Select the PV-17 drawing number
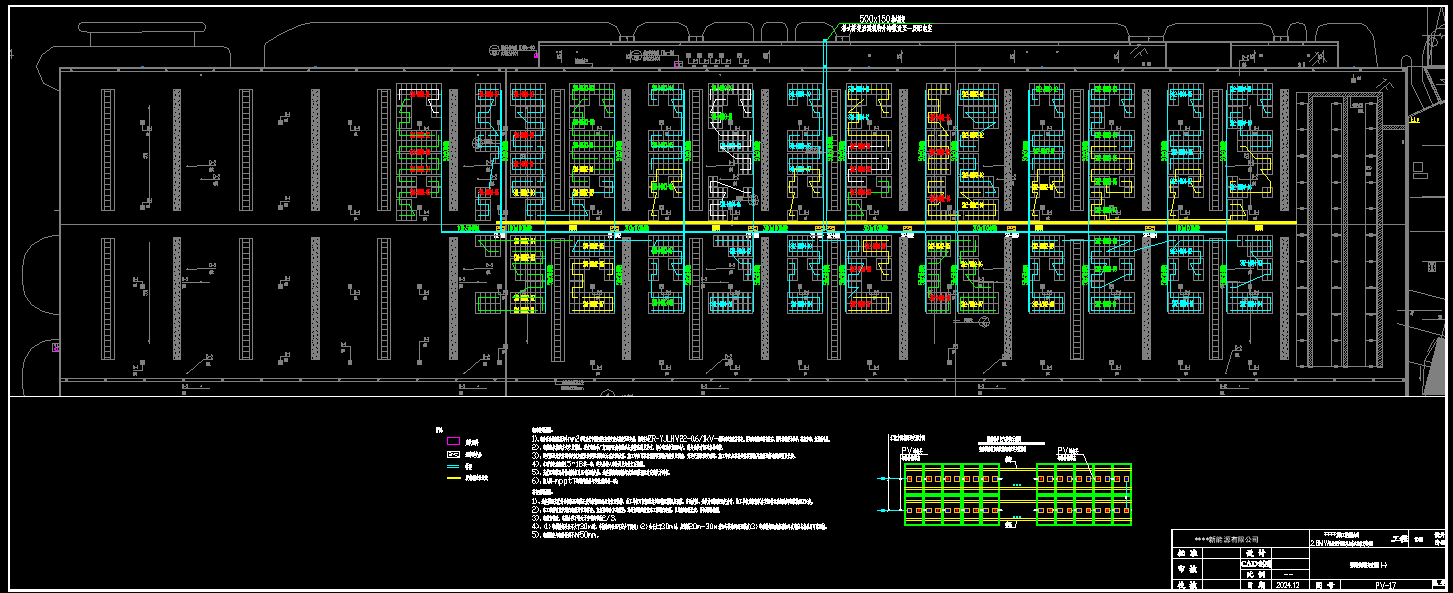The height and width of the screenshot is (593, 1453). [x=1385, y=585]
